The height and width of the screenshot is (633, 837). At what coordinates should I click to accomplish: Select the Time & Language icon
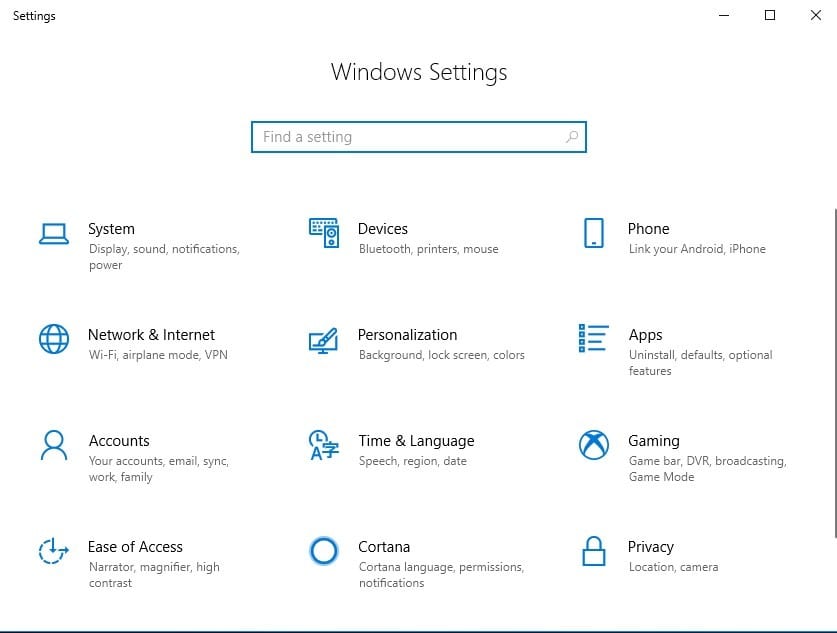point(323,445)
